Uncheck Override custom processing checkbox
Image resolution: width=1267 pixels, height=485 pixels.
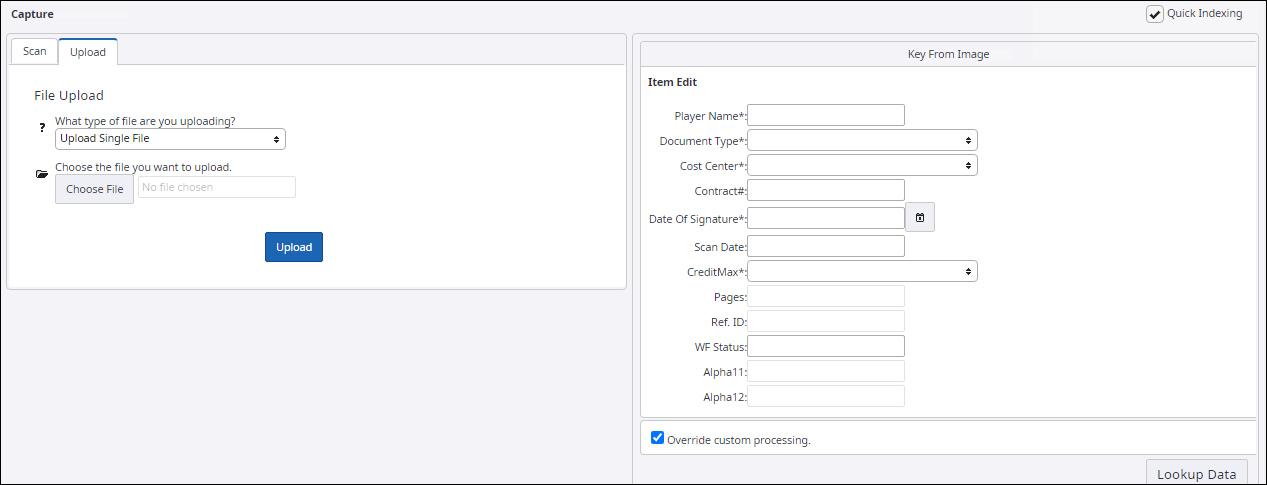click(657, 438)
